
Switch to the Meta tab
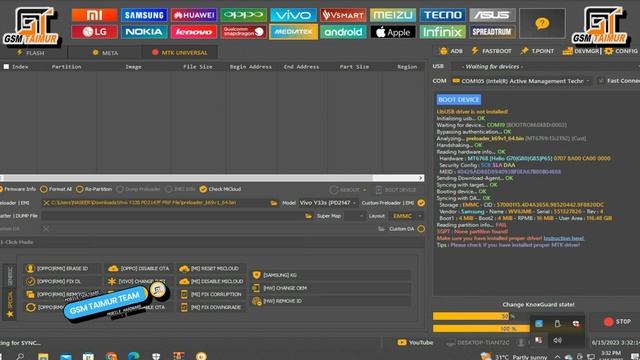click(105, 53)
